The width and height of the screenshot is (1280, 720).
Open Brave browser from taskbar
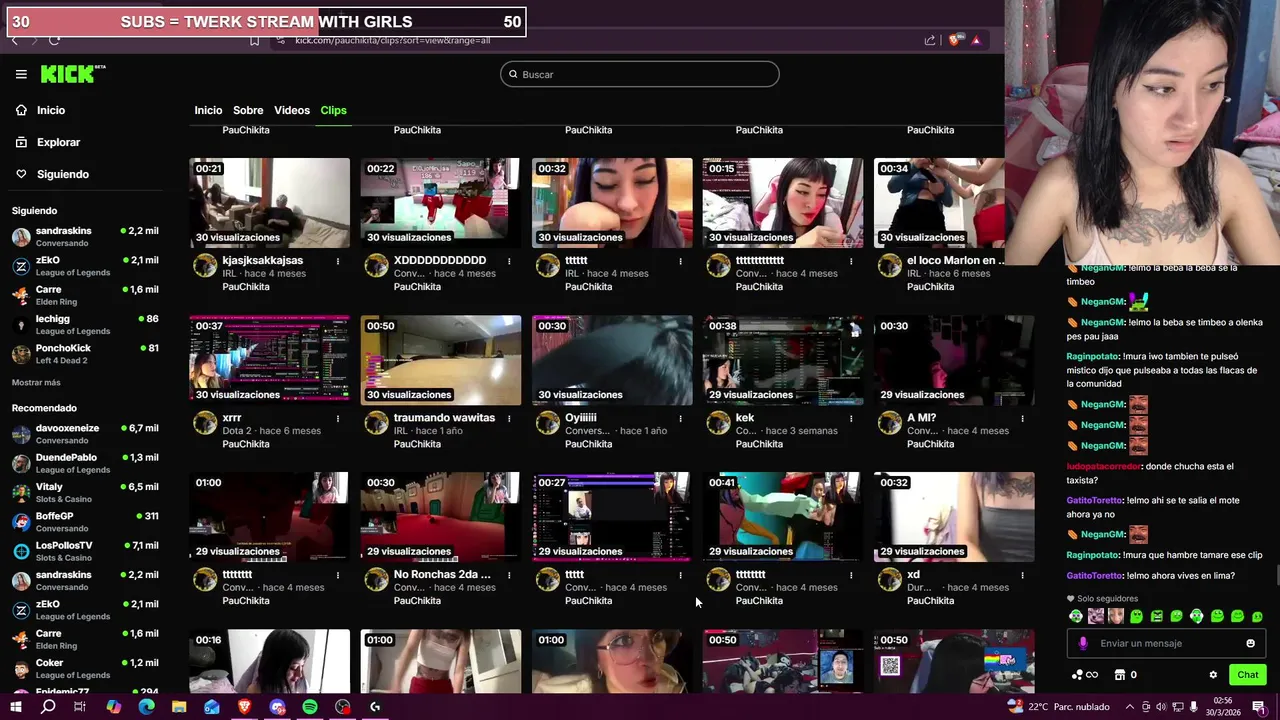tap(245, 707)
